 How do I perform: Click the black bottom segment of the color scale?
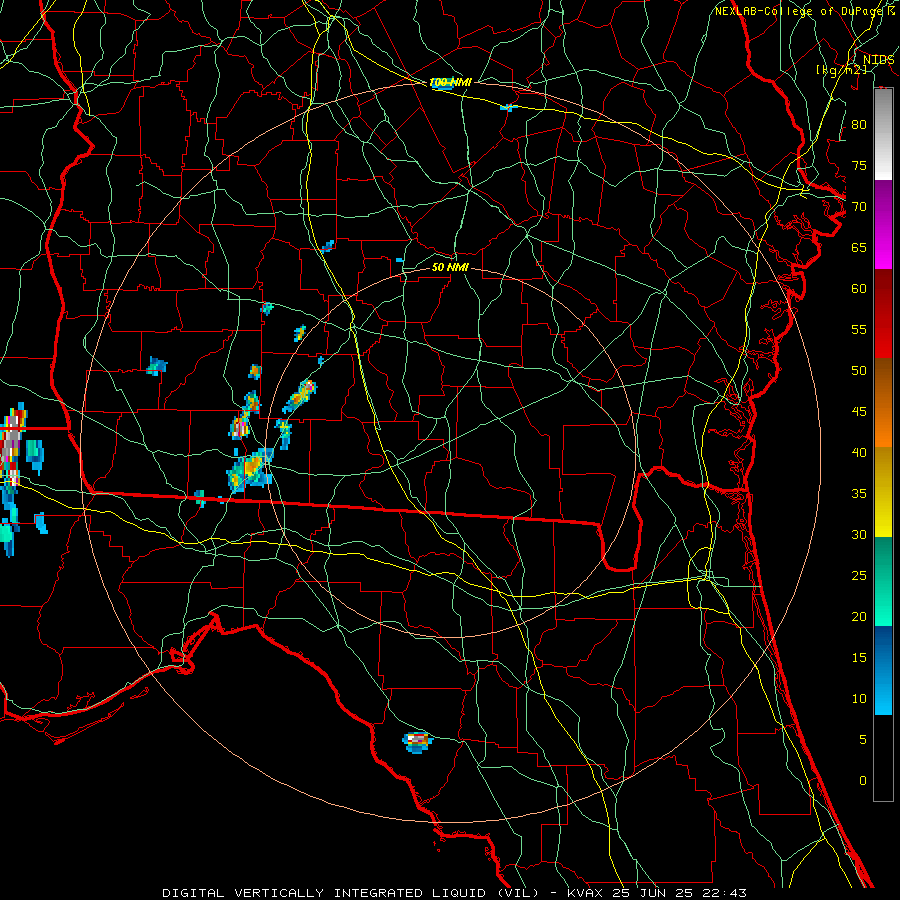(x=883, y=758)
